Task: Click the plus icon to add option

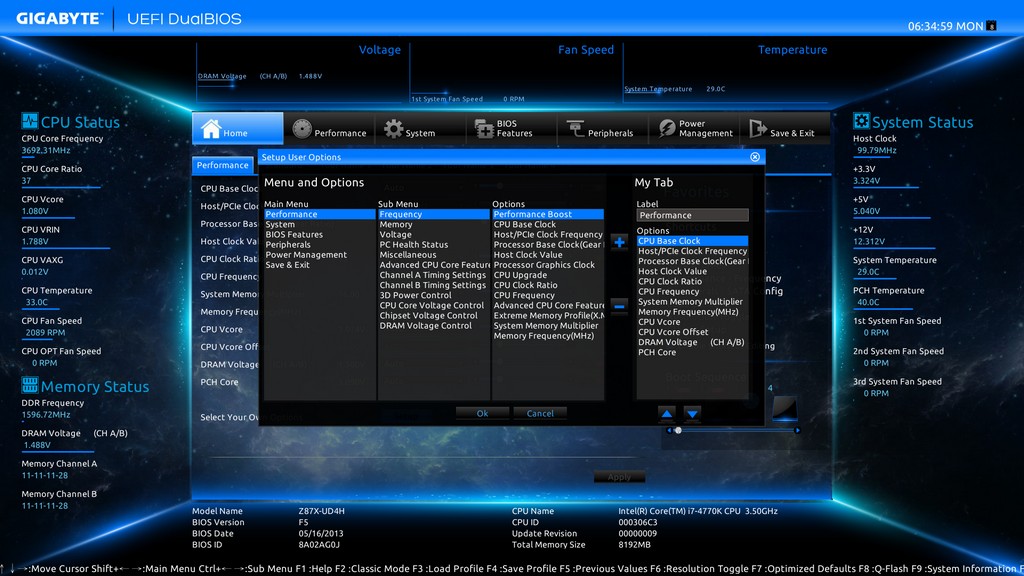Action: coord(619,242)
